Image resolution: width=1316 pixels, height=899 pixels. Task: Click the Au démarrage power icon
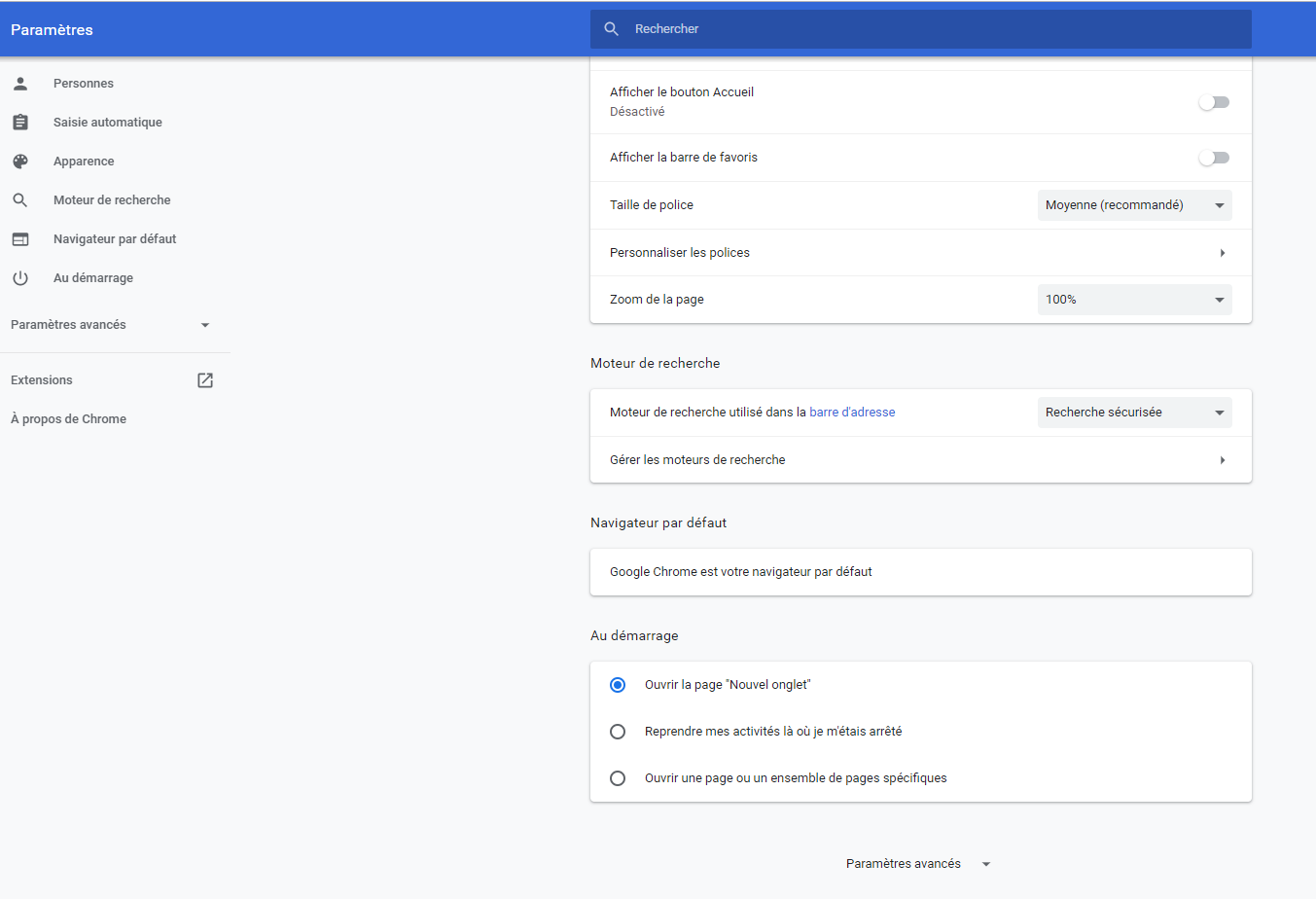pyautogui.click(x=20, y=278)
